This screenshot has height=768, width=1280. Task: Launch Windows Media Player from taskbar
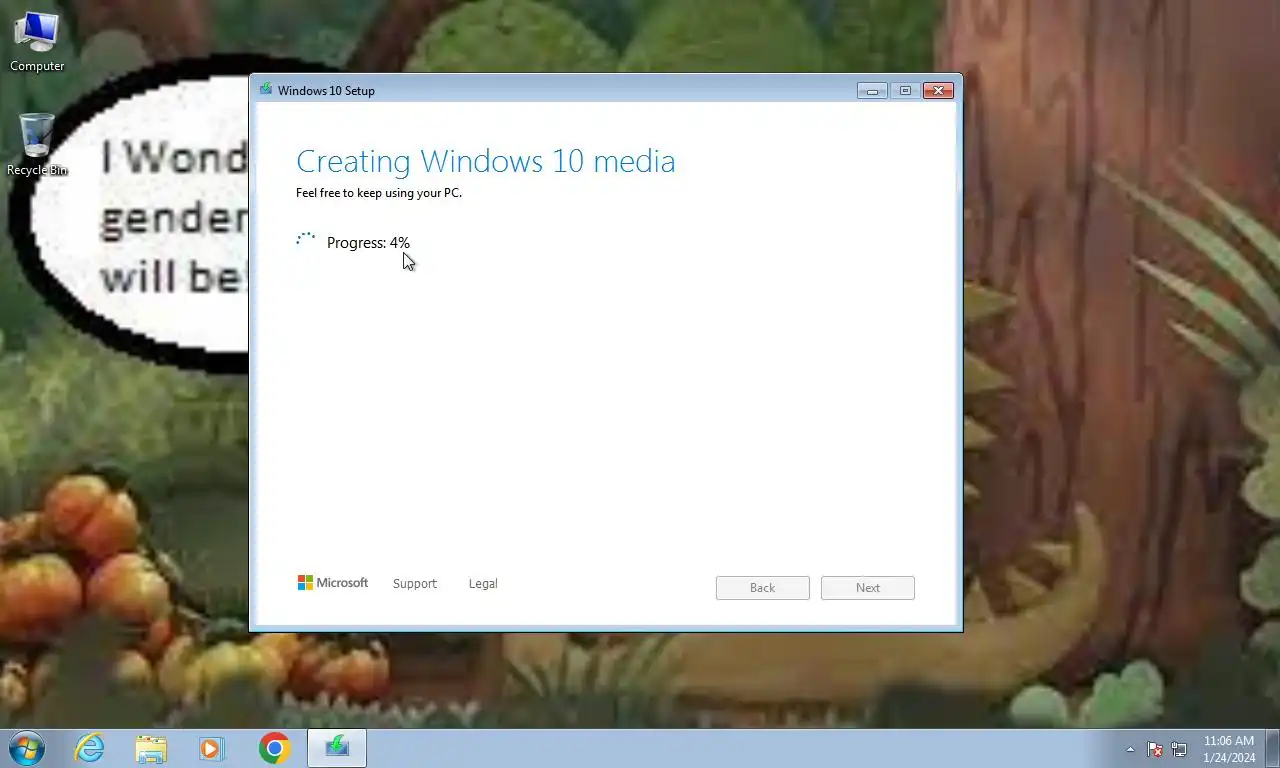tap(212, 748)
